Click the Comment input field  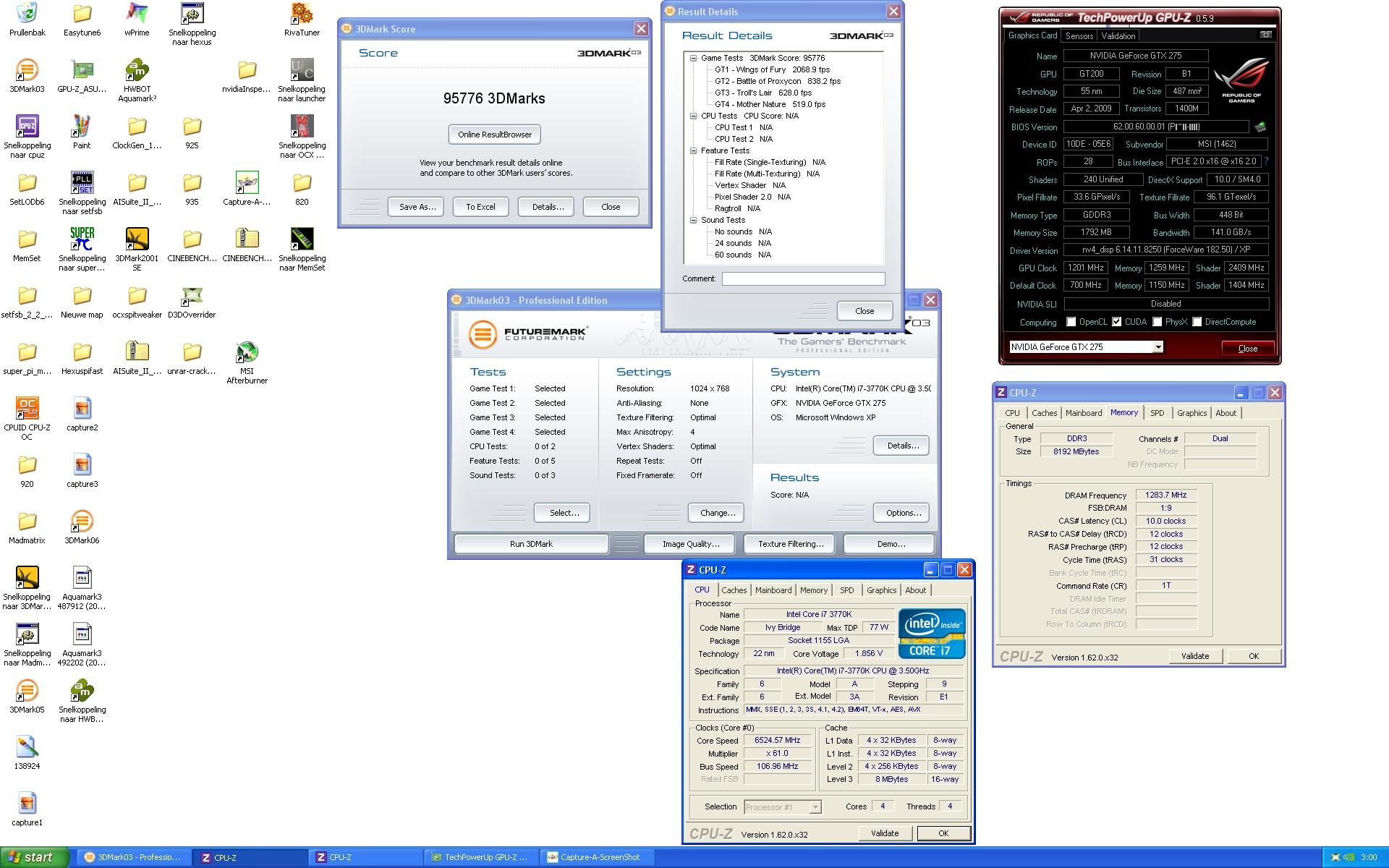803,278
